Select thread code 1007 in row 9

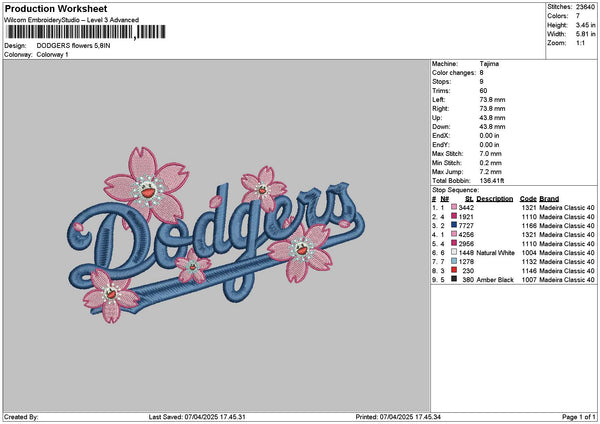click(x=529, y=280)
